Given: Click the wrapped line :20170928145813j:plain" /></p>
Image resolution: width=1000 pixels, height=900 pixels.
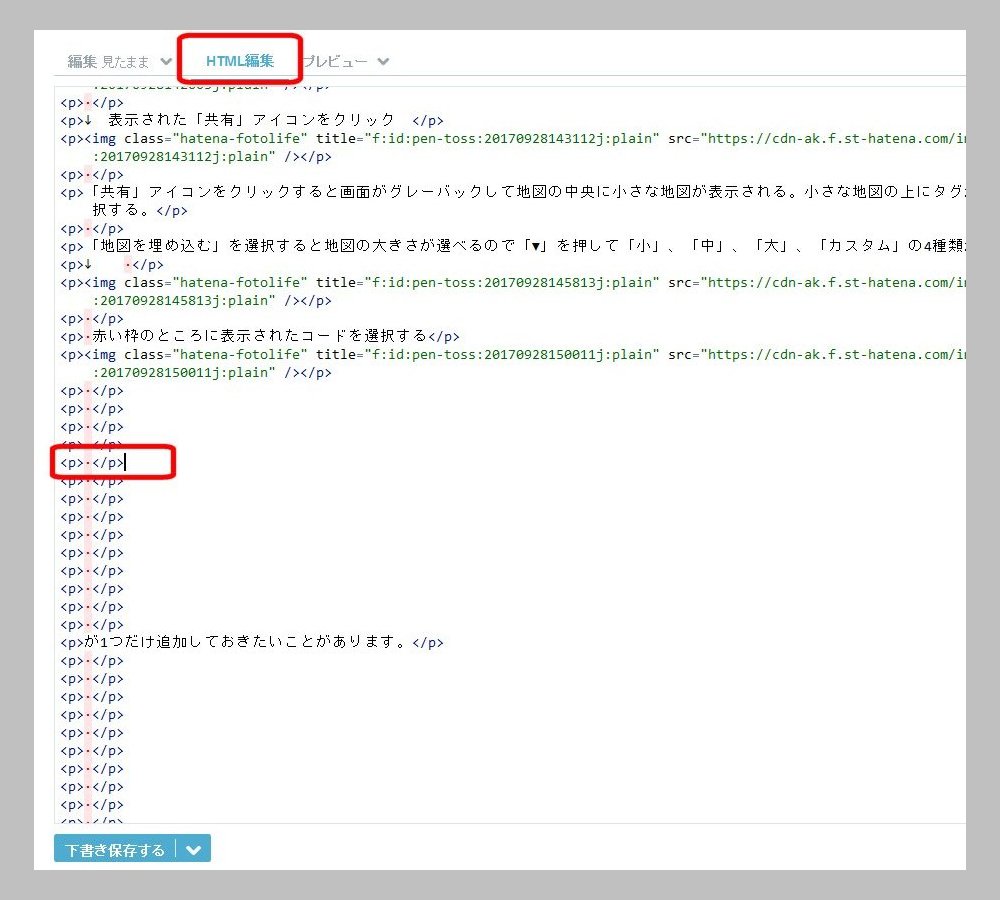Looking at the screenshot, I should point(212,300).
